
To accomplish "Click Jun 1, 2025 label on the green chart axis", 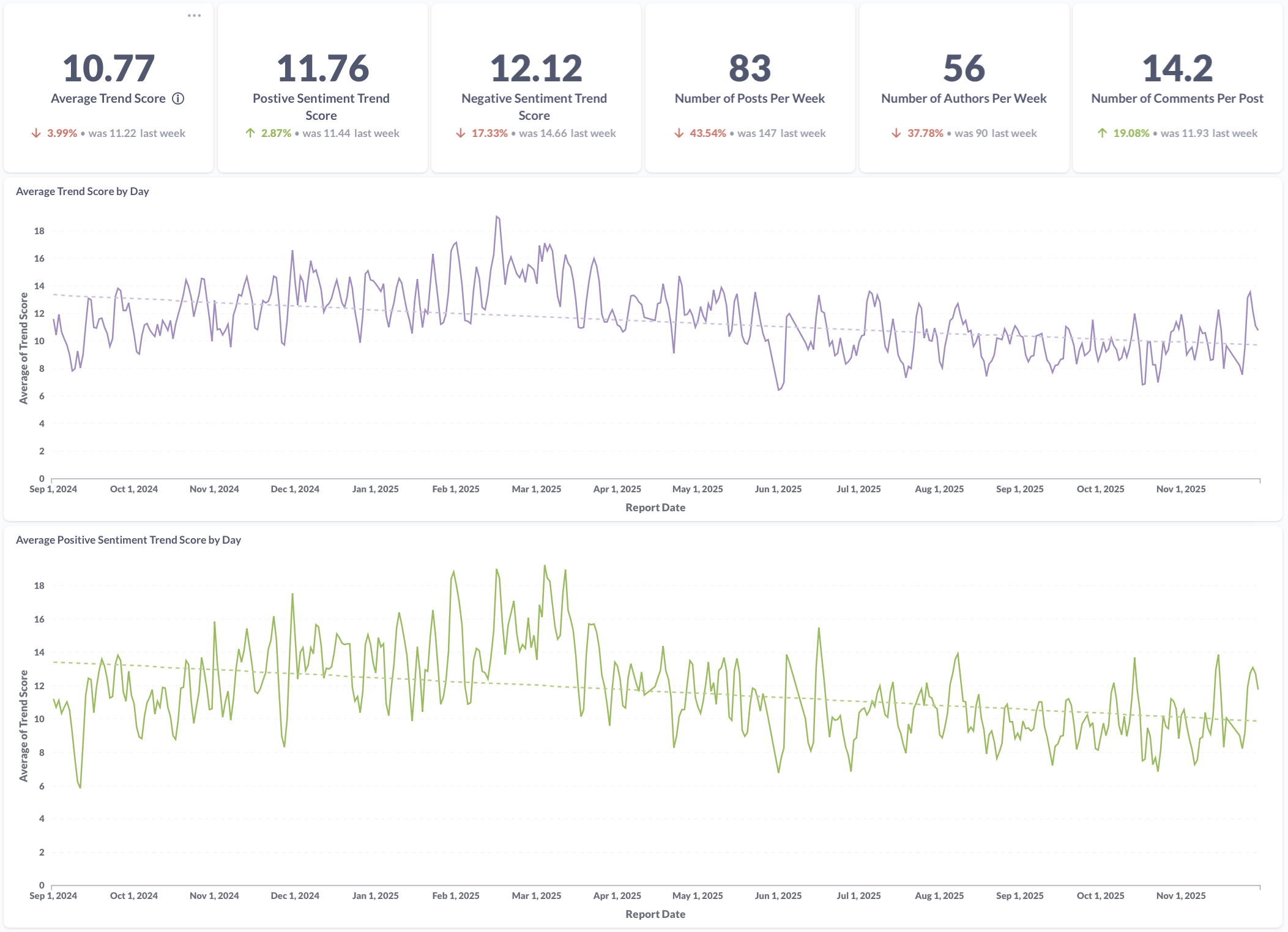I will point(778,895).
